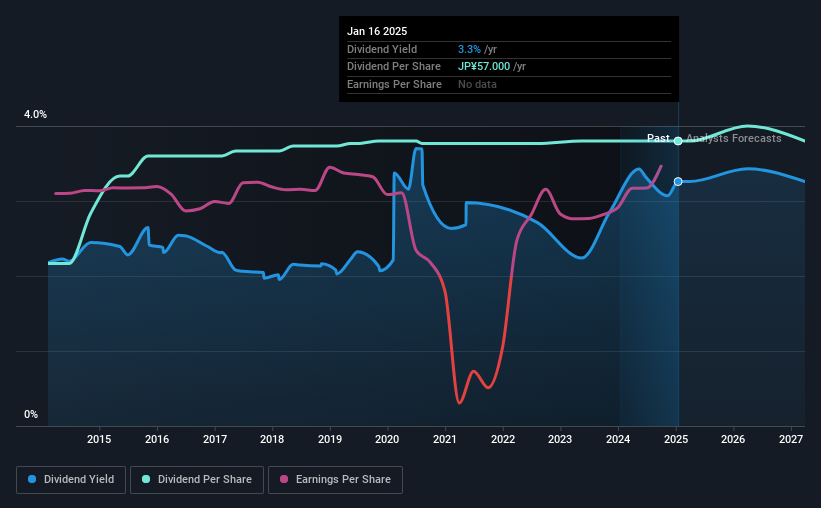Click the red earnings dip near 2021
This screenshot has width=821, height=508.
coord(459,402)
